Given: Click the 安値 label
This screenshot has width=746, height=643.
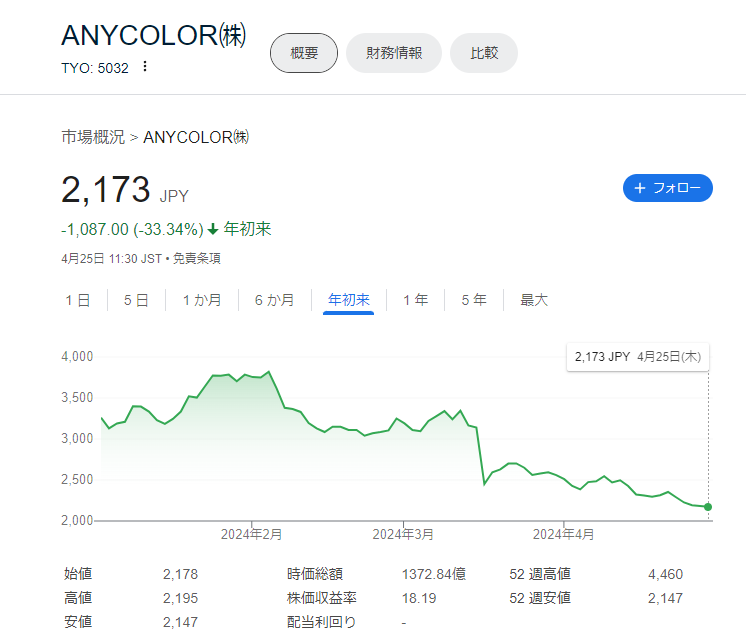Looking at the screenshot, I should tap(78, 622).
